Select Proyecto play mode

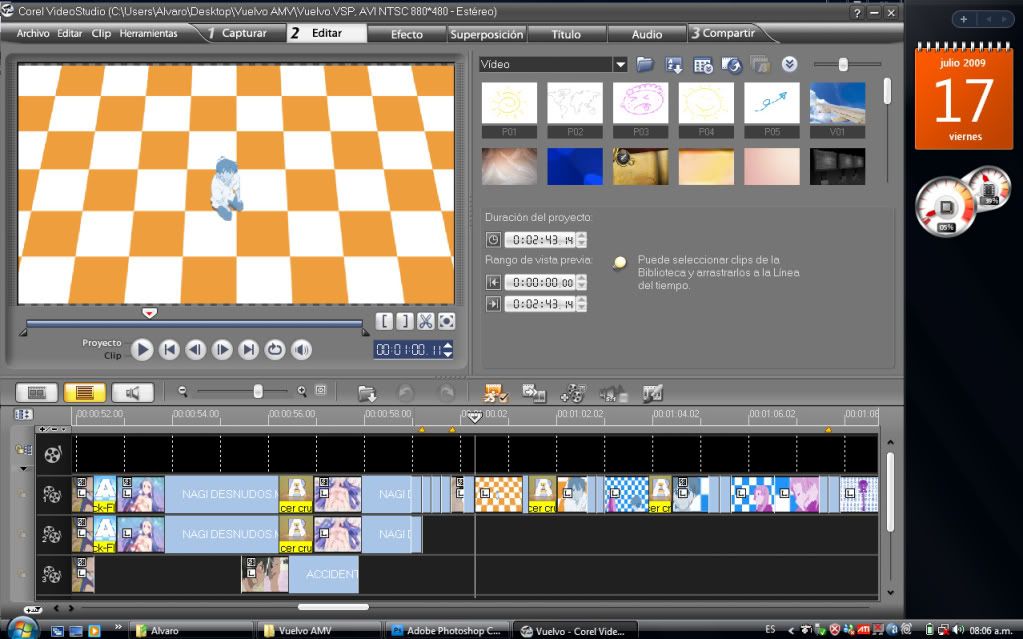tap(101, 343)
